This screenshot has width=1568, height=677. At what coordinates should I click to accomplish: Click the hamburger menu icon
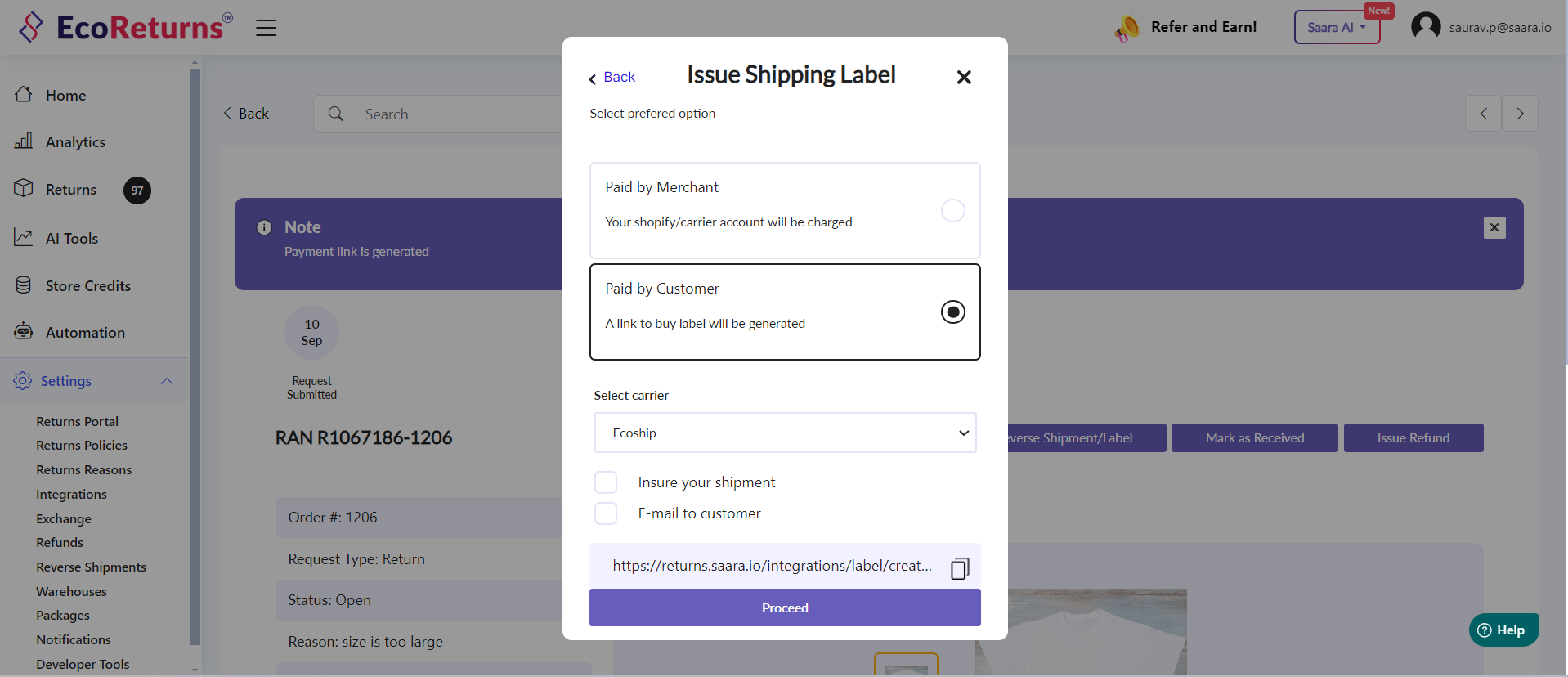coord(266,28)
